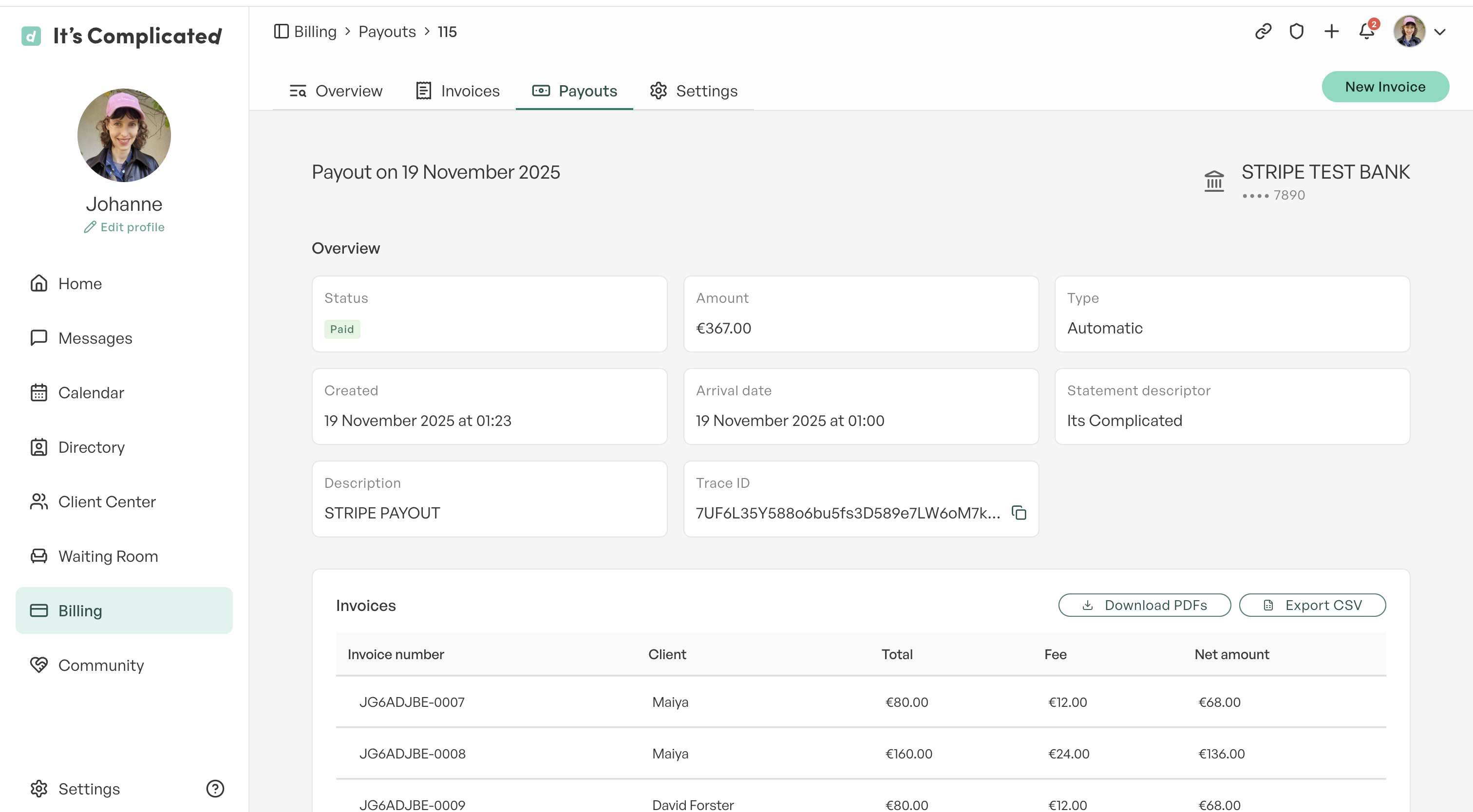Click the link icon in header
Image resolution: width=1473 pixels, height=812 pixels.
pyautogui.click(x=1263, y=31)
